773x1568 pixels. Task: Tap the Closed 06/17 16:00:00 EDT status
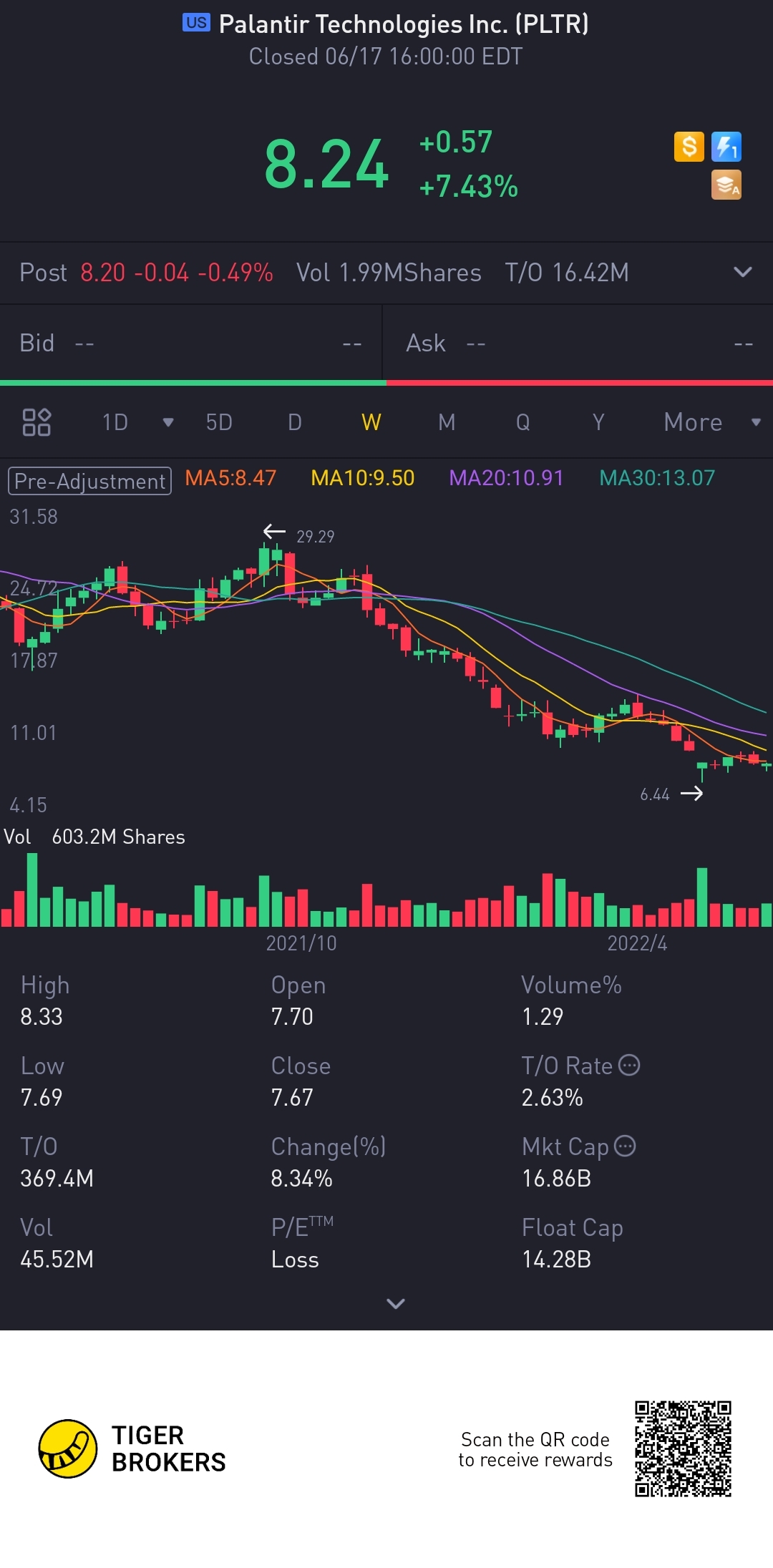386,57
